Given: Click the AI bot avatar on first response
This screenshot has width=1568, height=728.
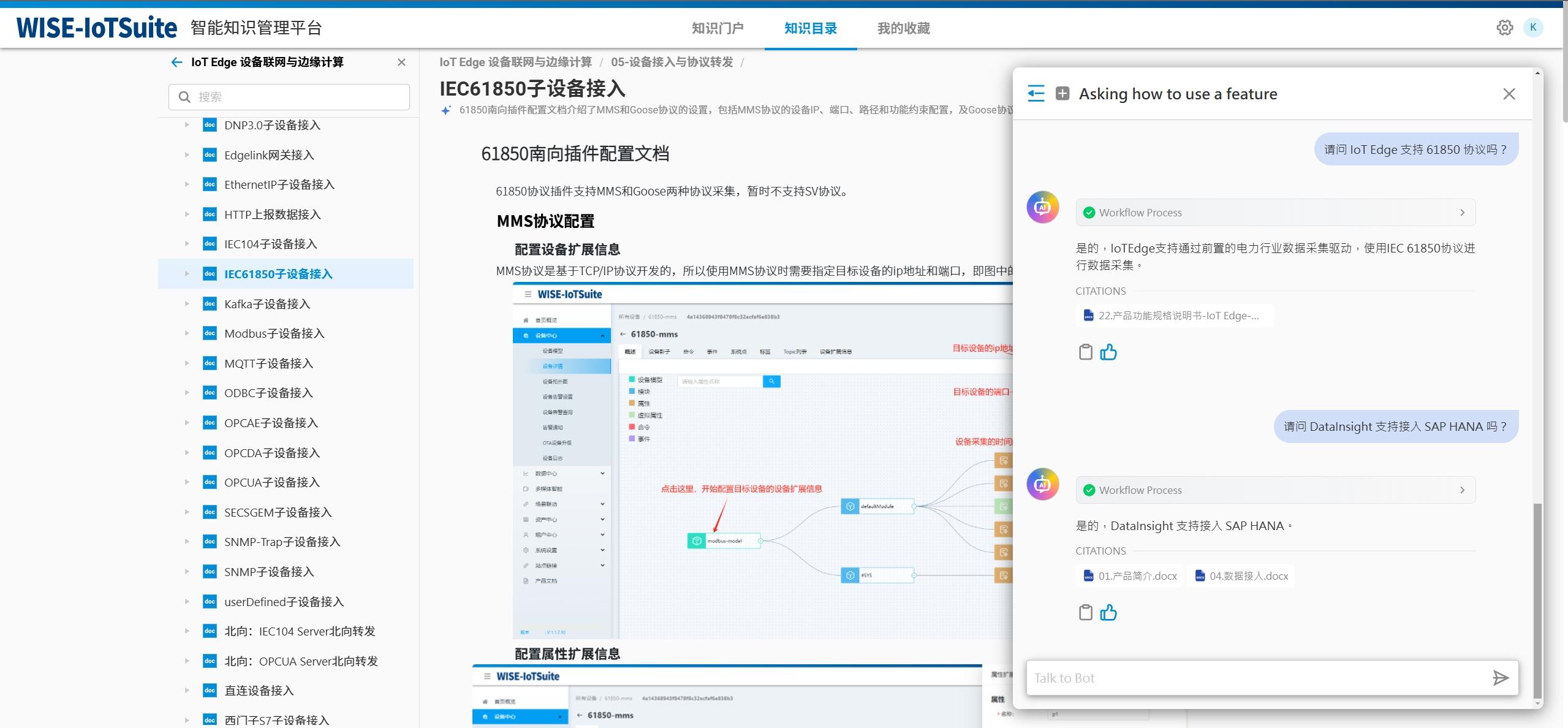Looking at the screenshot, I should [x=1042, y=207].
